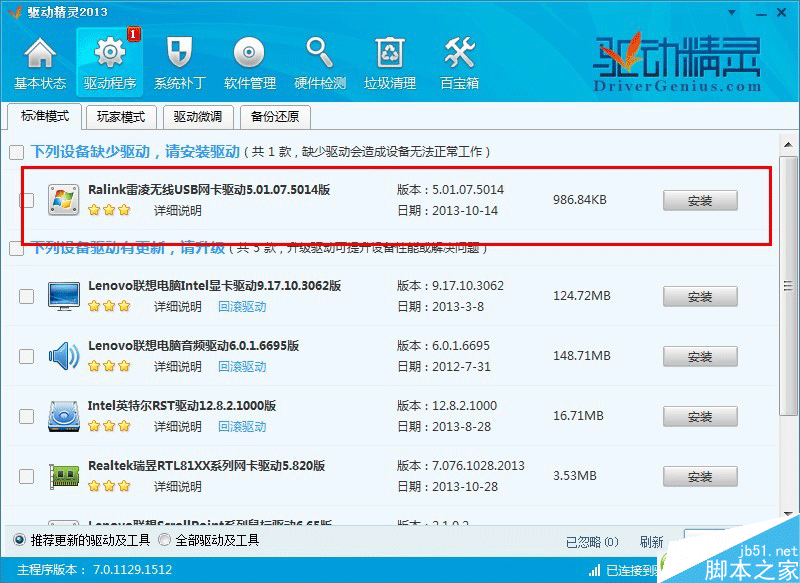Screen dimensions: 800x583
Task: Switch to the 驱动微调 tab
Action: point(197,117)
